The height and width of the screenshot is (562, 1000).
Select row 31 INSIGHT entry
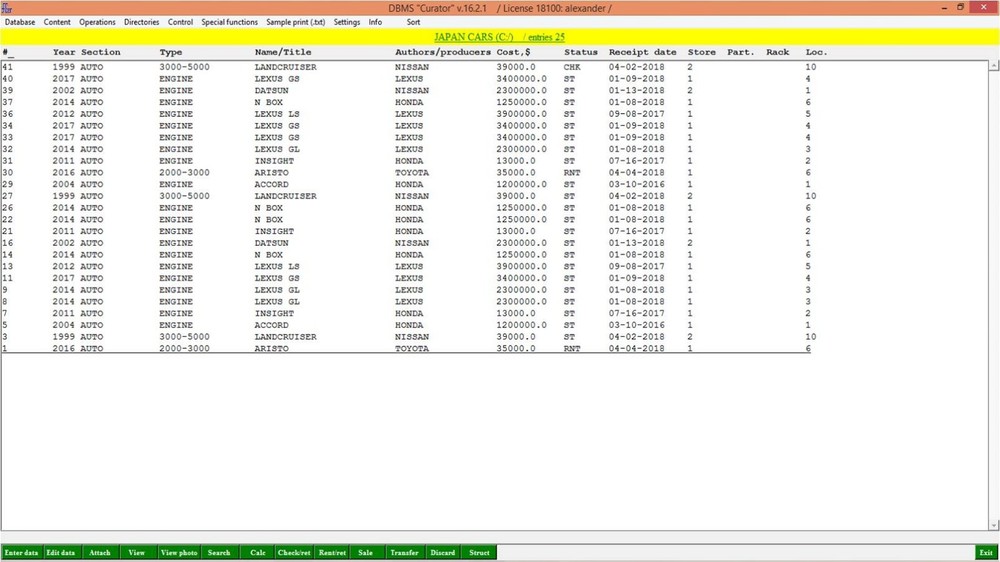pyautogui.click(x=408, y=161)
